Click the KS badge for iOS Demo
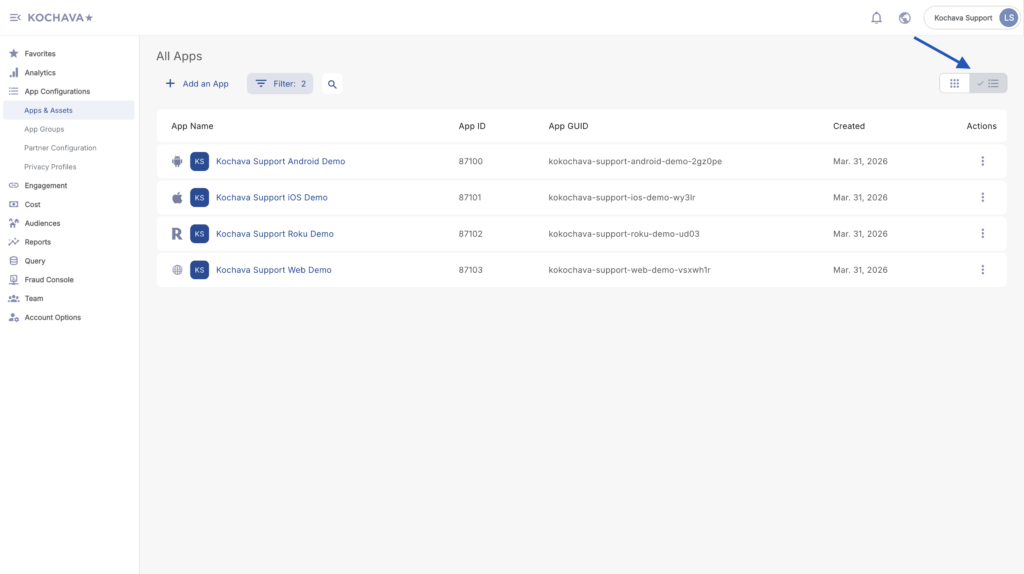The height and width of the screenshot is (574, 1024). click(x=200, y=197)
